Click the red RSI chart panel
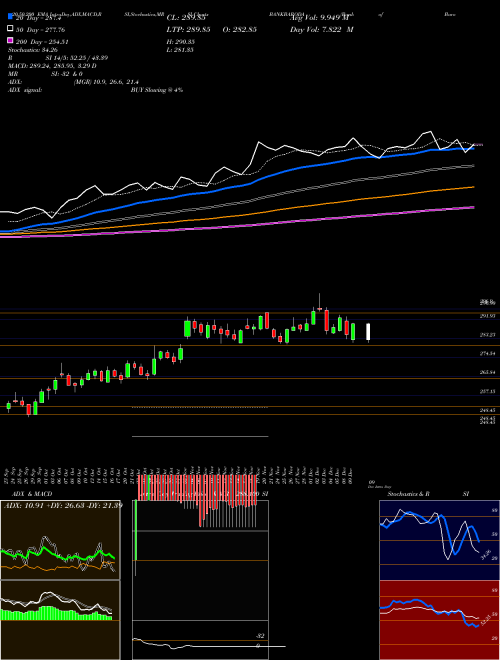Image resolution: width=500 pixels, height=660 pixels. pyautogui.click(x=439, y=620)
